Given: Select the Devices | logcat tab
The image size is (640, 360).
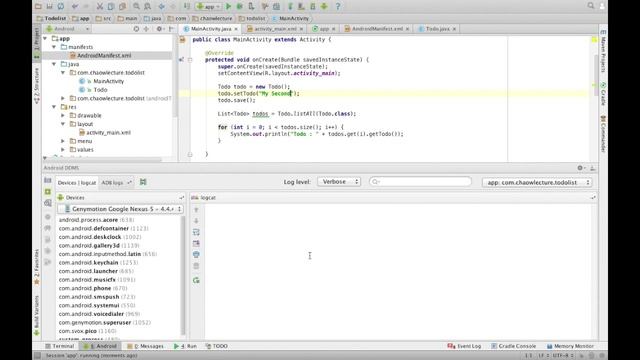Looking at the screenshot, I should click(x=77, y=183).
